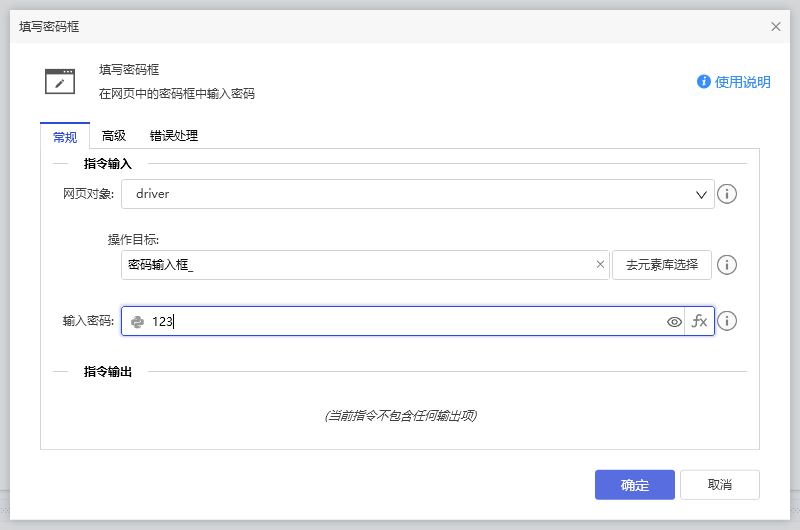
Task: Click the Python icon in password field
Action: pyautogui.click(x=137, y=322)
